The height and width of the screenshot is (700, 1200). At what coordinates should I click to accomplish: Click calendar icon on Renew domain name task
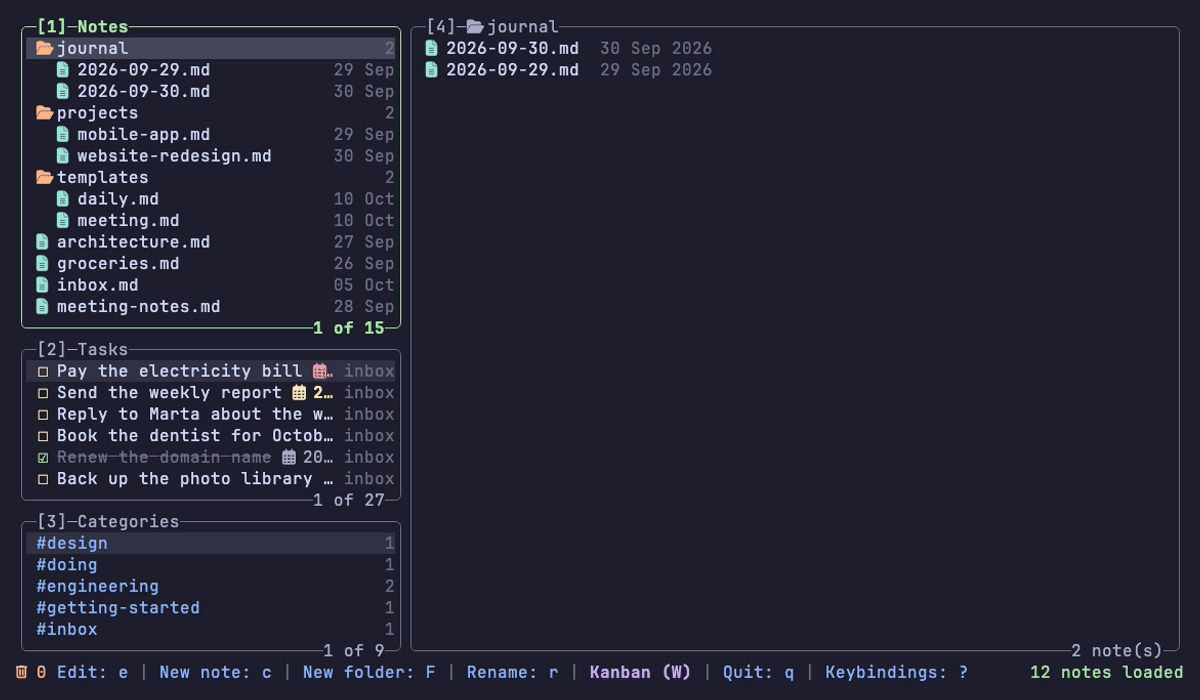tap(289, 457)
